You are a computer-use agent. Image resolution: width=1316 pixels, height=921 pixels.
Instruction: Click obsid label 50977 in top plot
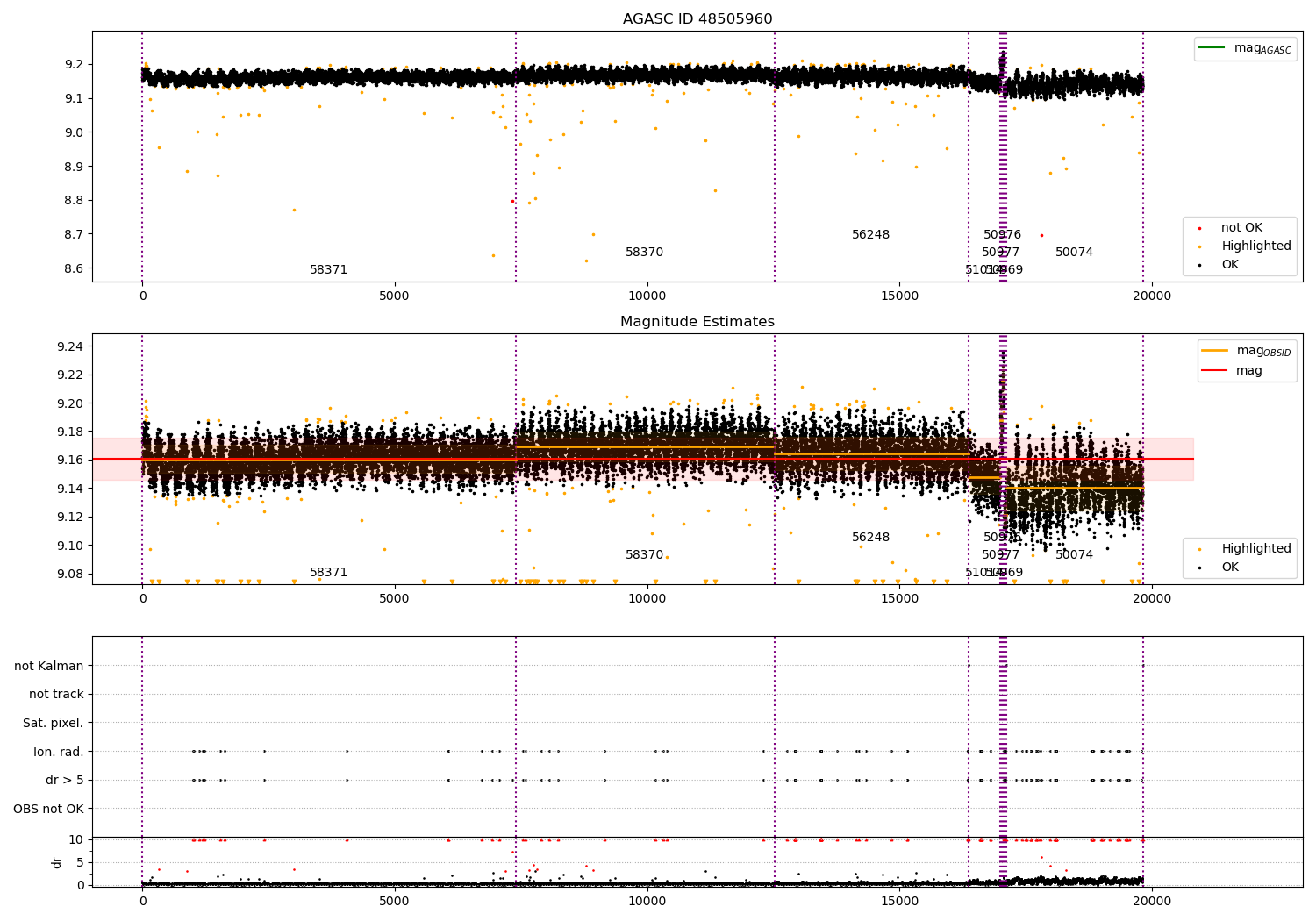tap(1000, 253)
